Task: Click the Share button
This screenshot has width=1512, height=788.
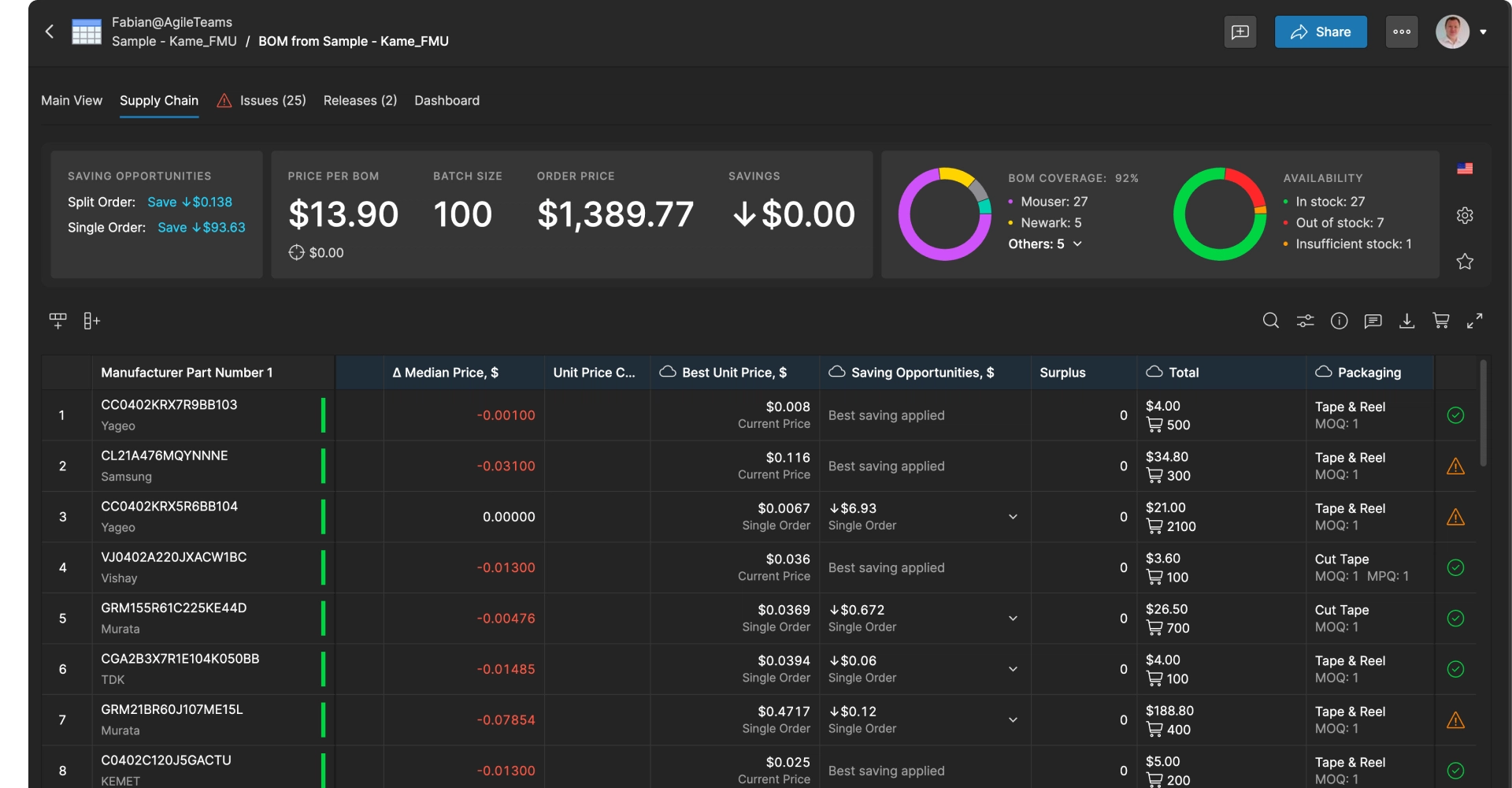Action: pos(1321,32)
